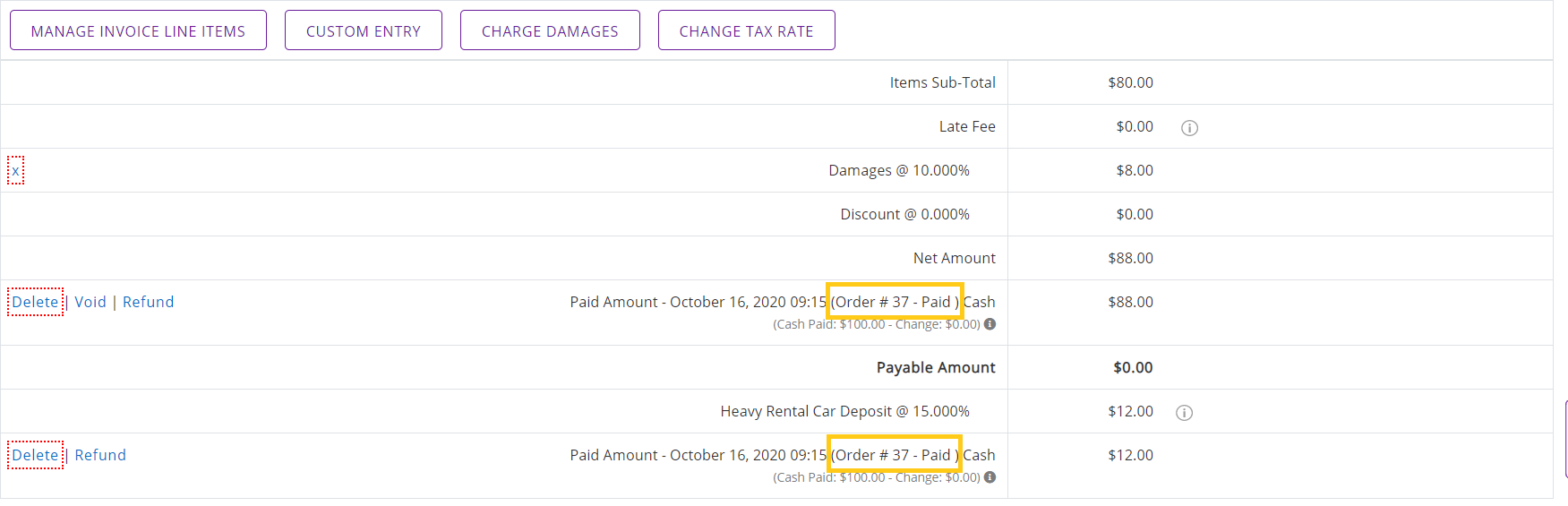Viewport: 1568px width, 506px height.
Task: Delete the $88.00 paid amount
Action: click(35, 302)
